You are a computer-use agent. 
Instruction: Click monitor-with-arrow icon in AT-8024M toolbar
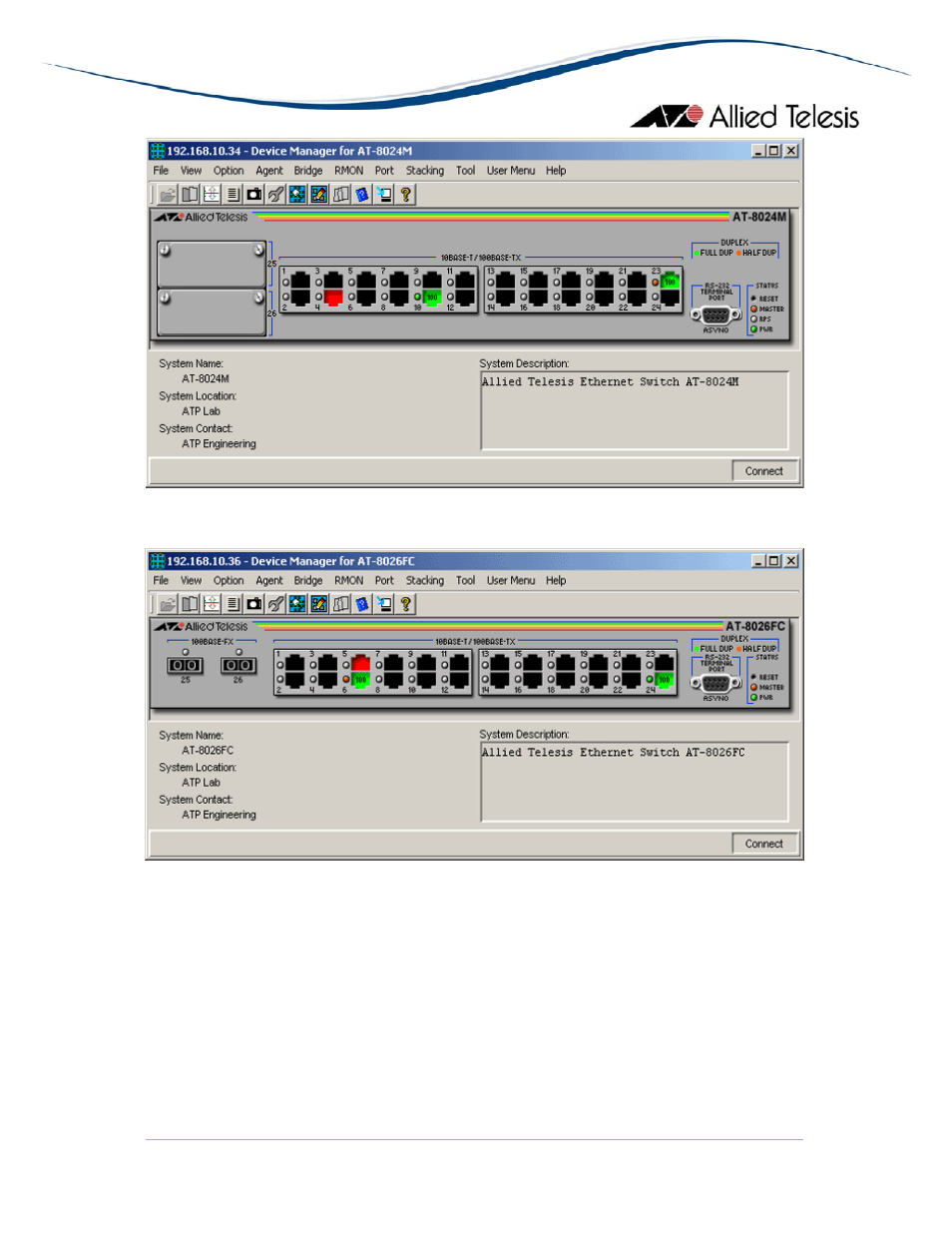click(384, 195)
